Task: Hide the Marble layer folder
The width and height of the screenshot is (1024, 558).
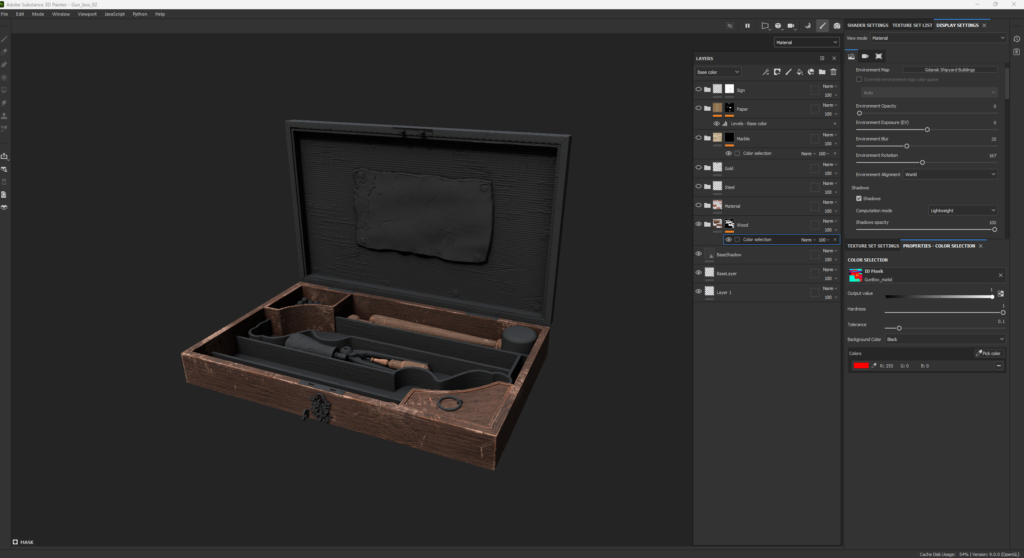Action: pos(698,138)
